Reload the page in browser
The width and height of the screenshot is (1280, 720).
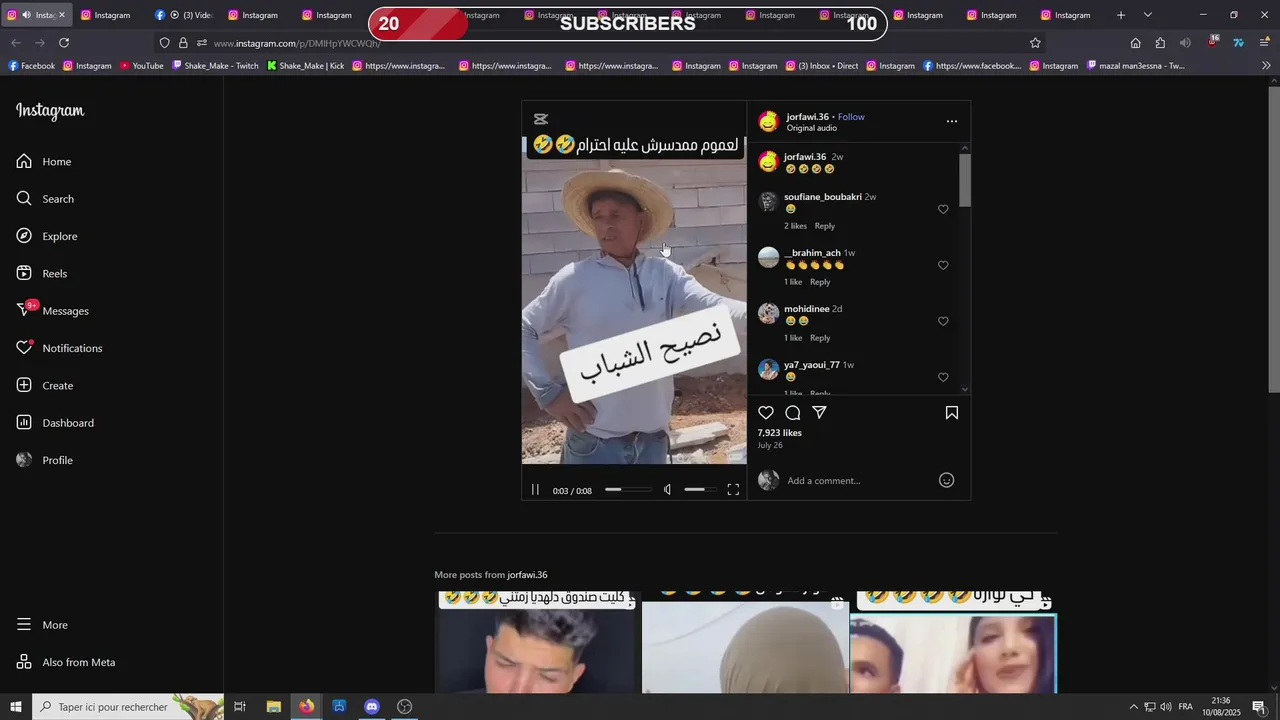point(64,43)
